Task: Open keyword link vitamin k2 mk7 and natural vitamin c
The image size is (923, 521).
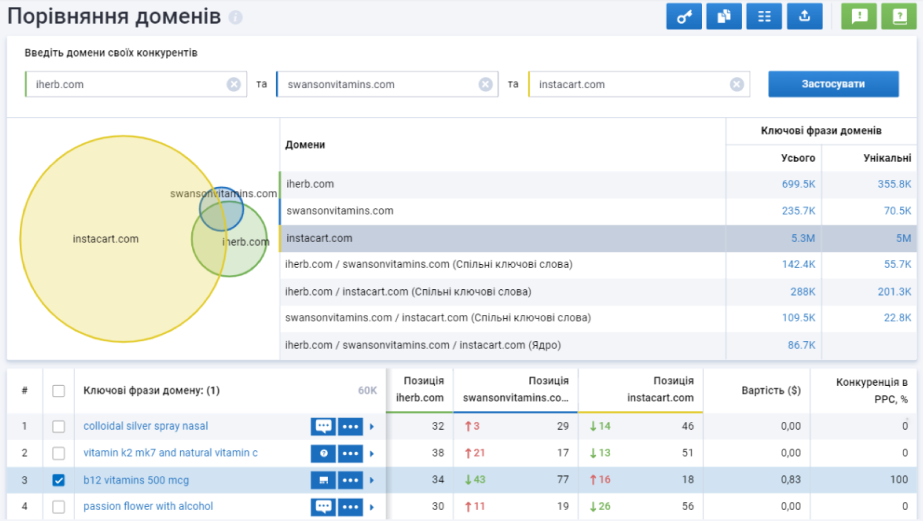Action: click(170, 453)
